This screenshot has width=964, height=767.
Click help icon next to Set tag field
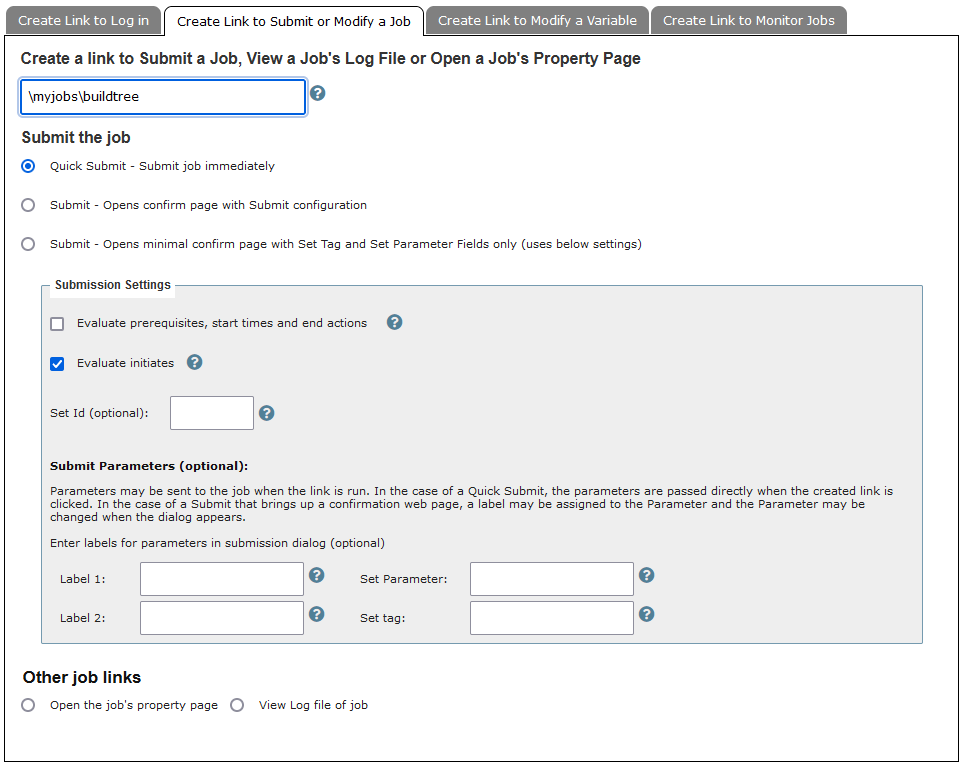pyautogui.click(x=647, y=614)
